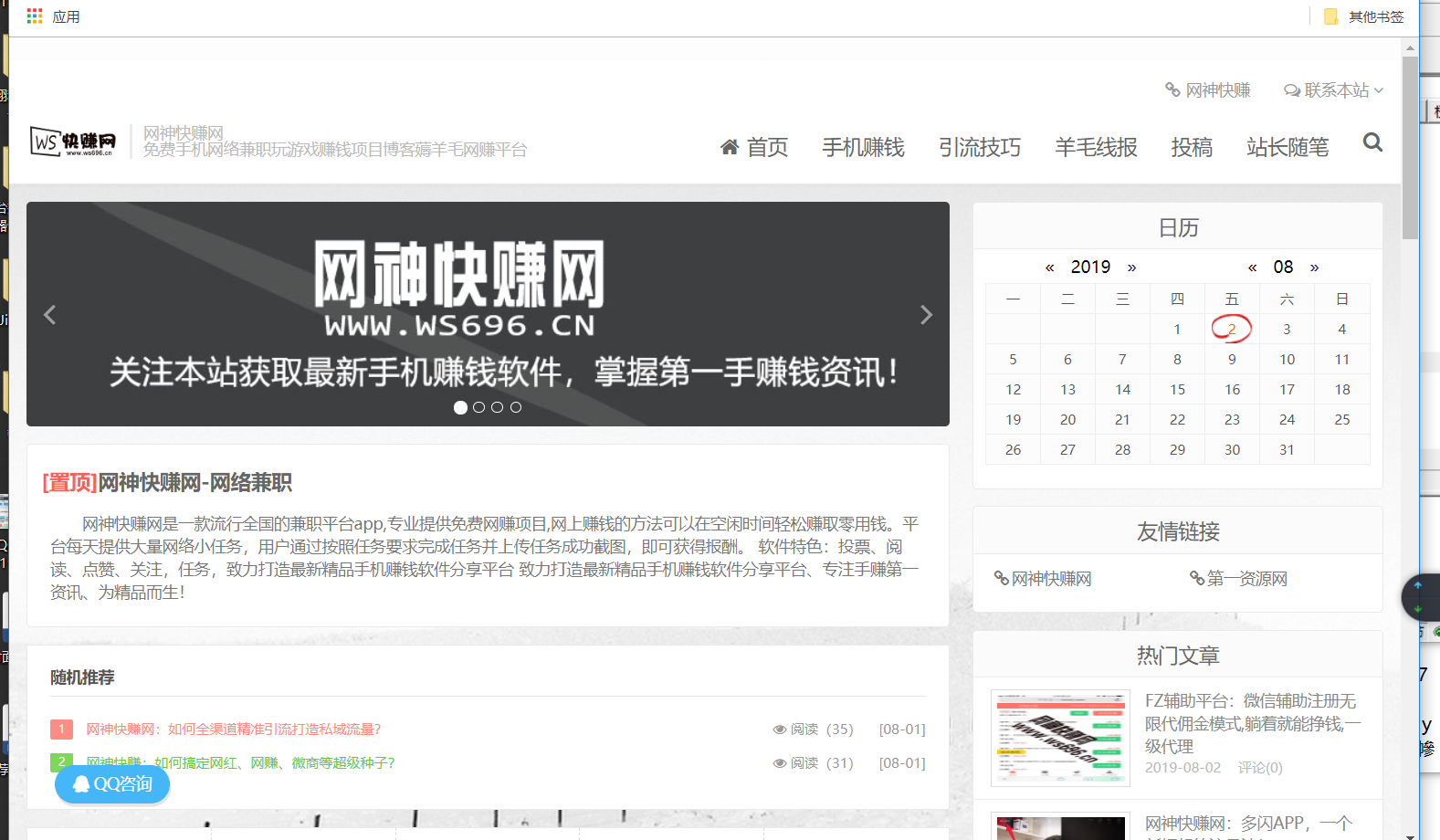Open the 投稿 menu item
Screen dimensions: 1440x840
click(1192, 147)
